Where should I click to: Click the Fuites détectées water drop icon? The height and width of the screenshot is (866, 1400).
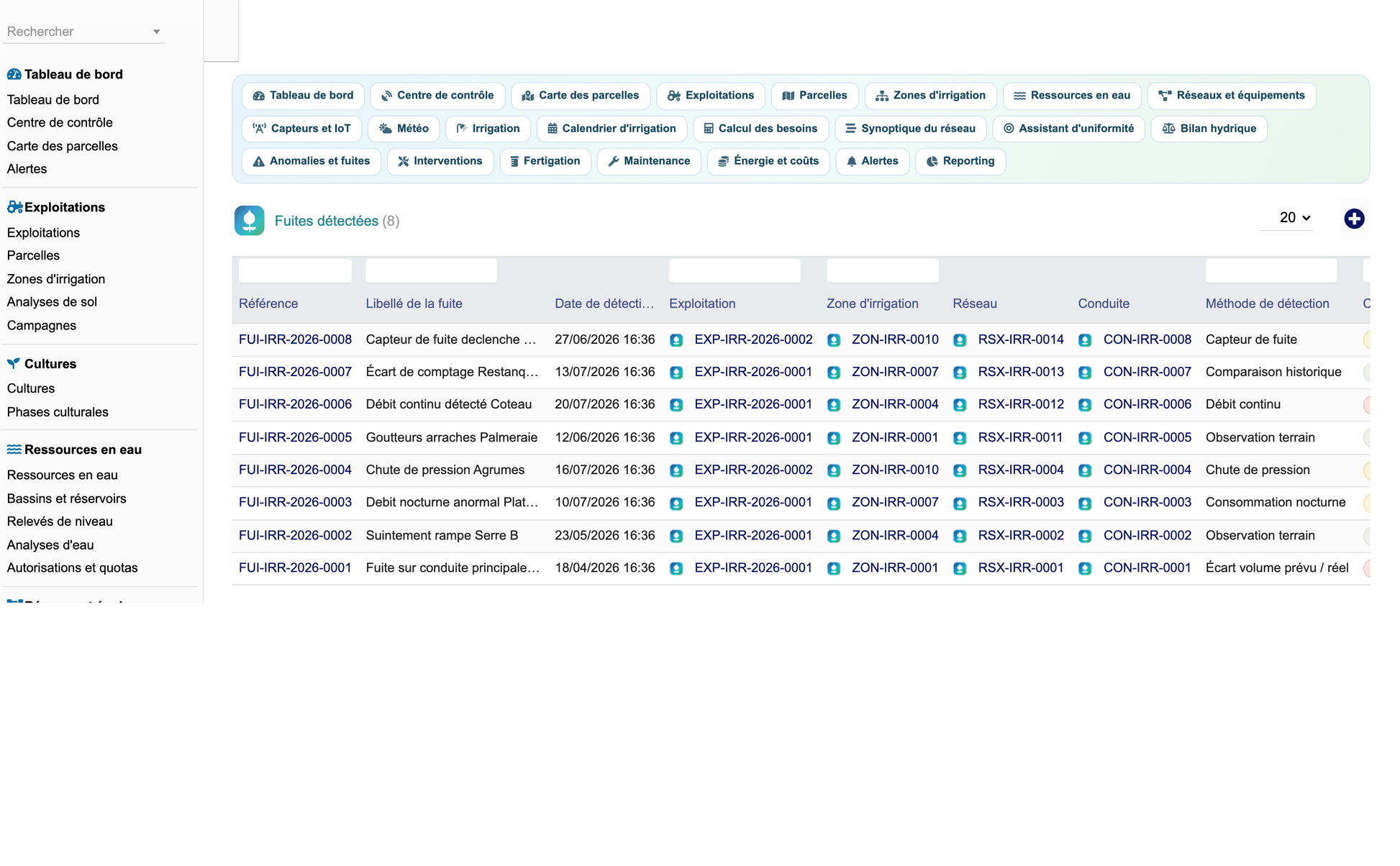[x=250, y=221]
